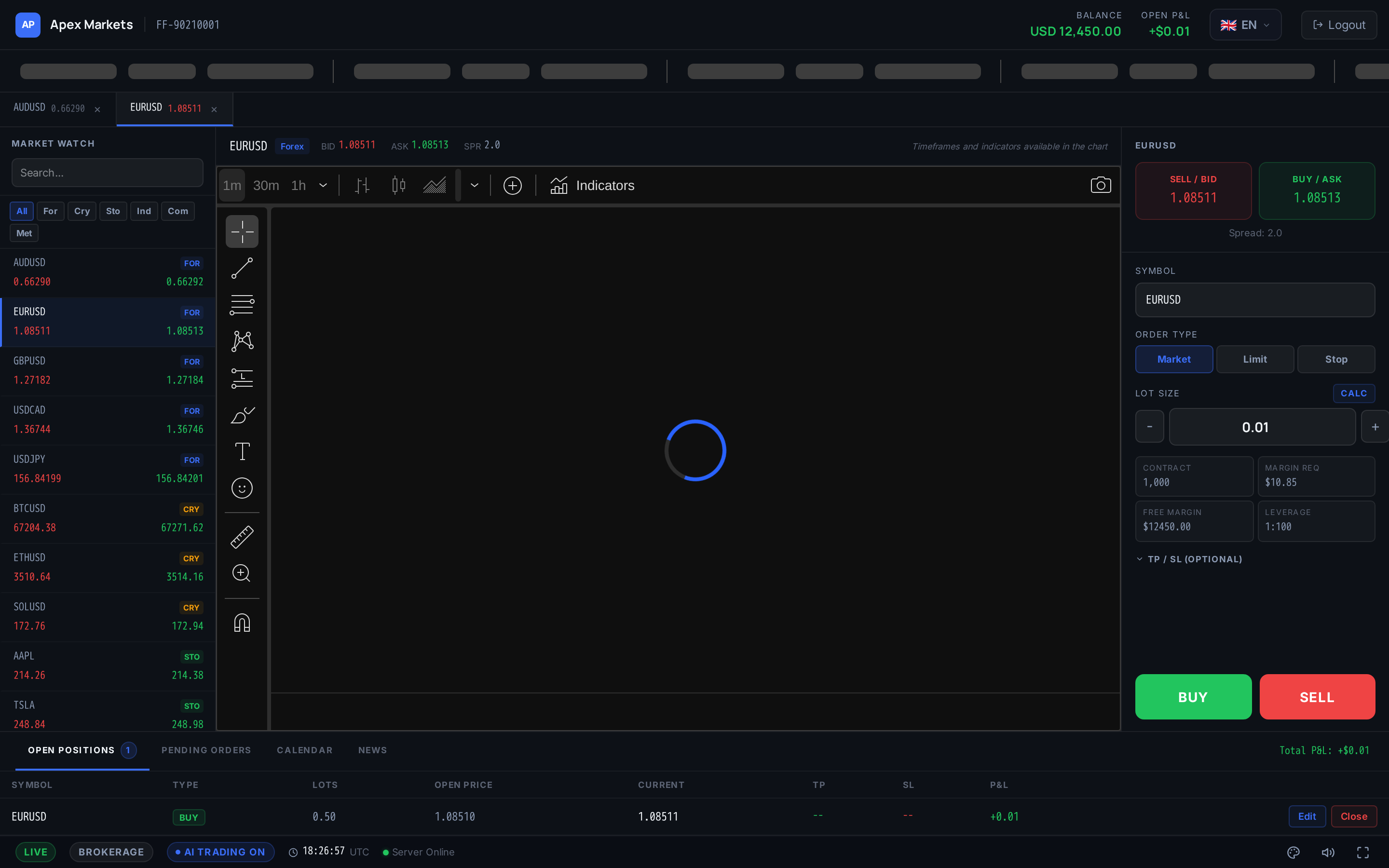Filter market watch by Met

pos(24,233)
